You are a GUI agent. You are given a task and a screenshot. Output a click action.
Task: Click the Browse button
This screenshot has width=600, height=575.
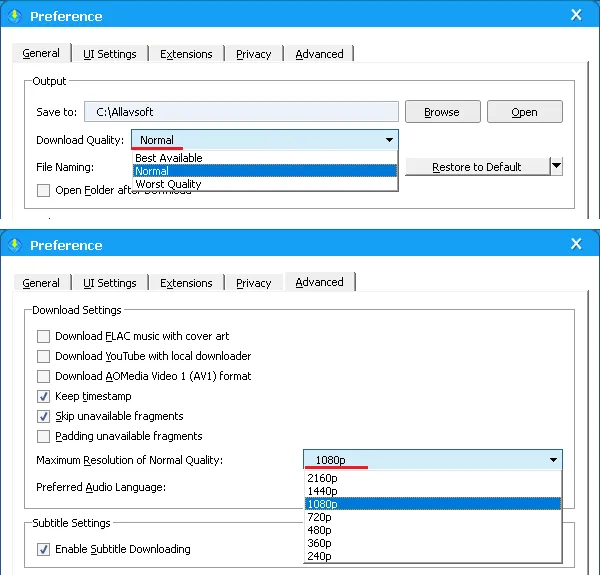pyautogui.click(x=441, y=112)
